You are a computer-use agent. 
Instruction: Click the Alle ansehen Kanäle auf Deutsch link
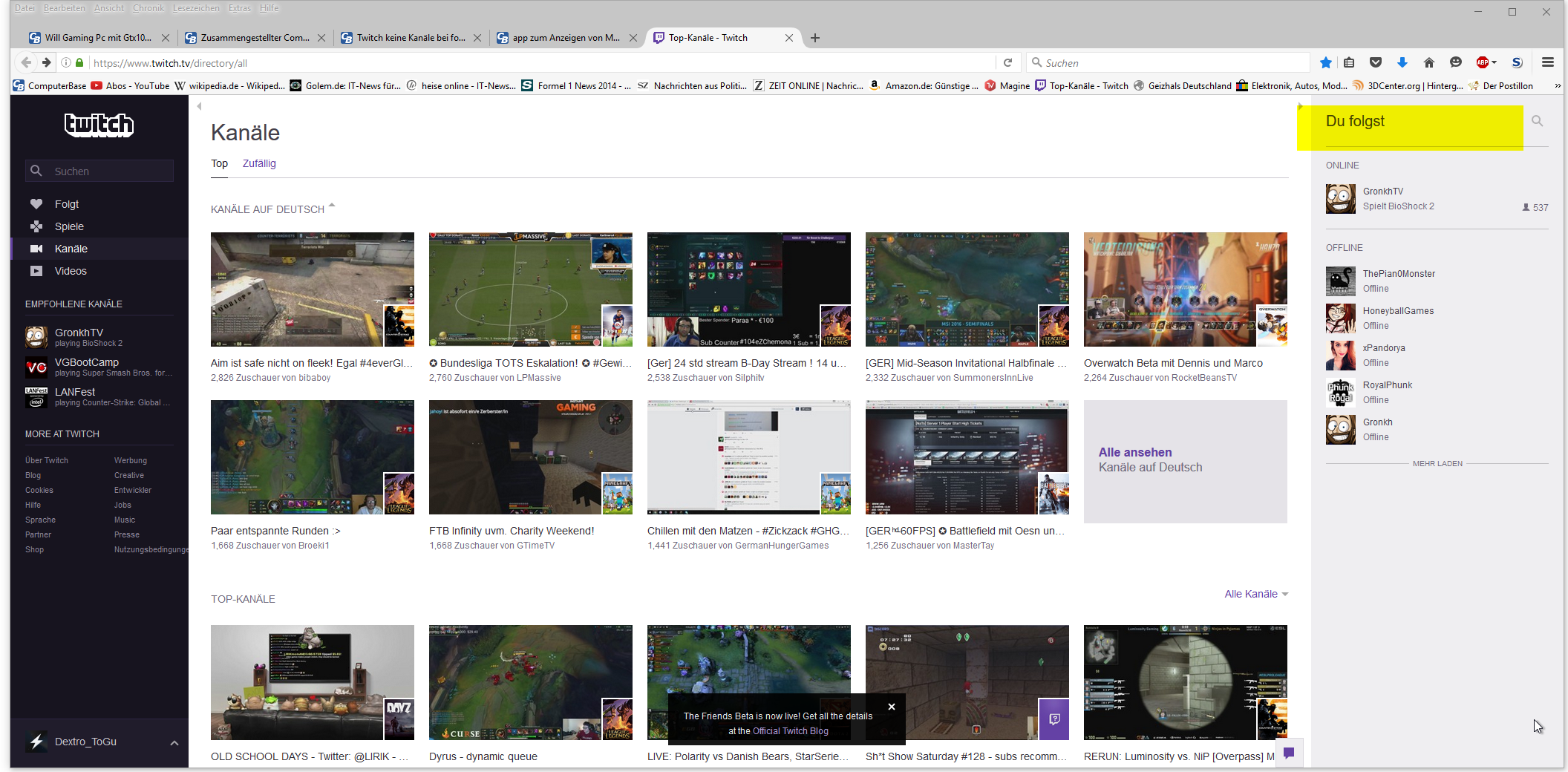[x=1186, y=461]
